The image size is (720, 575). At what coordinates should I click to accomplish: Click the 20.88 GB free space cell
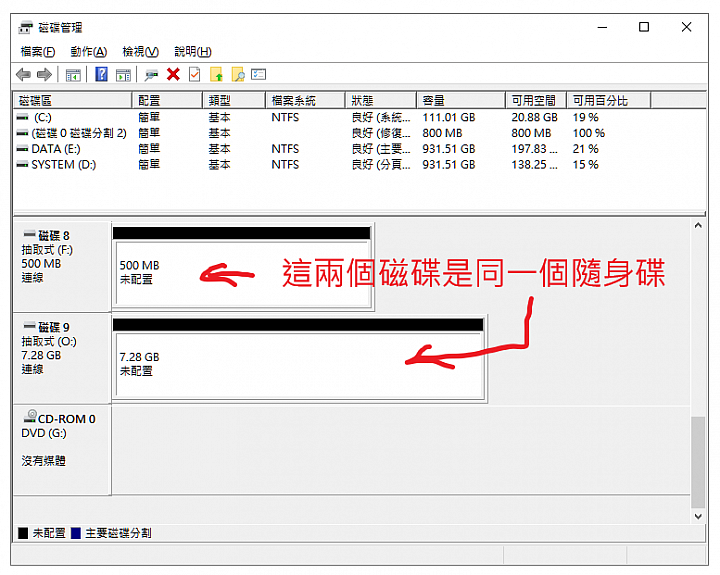[x=534, y=118]
